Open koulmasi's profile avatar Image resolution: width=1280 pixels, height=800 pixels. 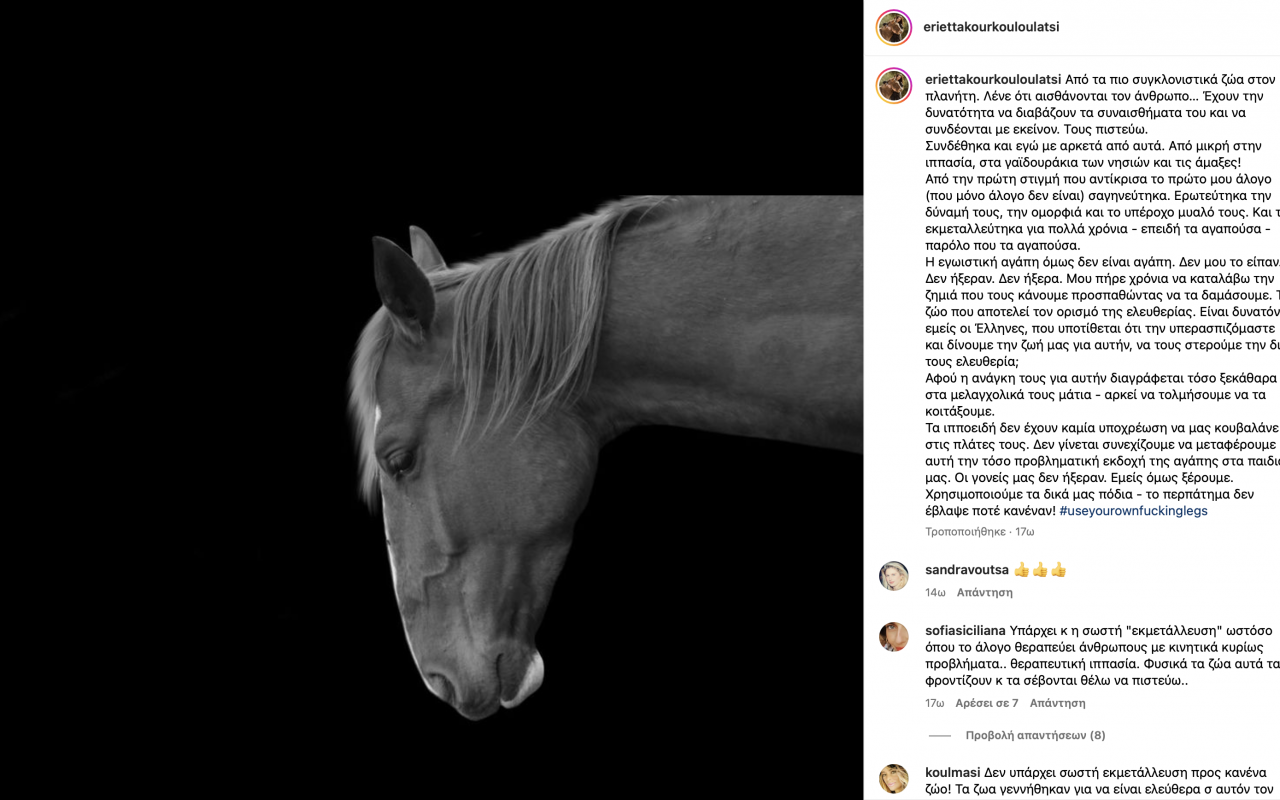coord(893,779)
